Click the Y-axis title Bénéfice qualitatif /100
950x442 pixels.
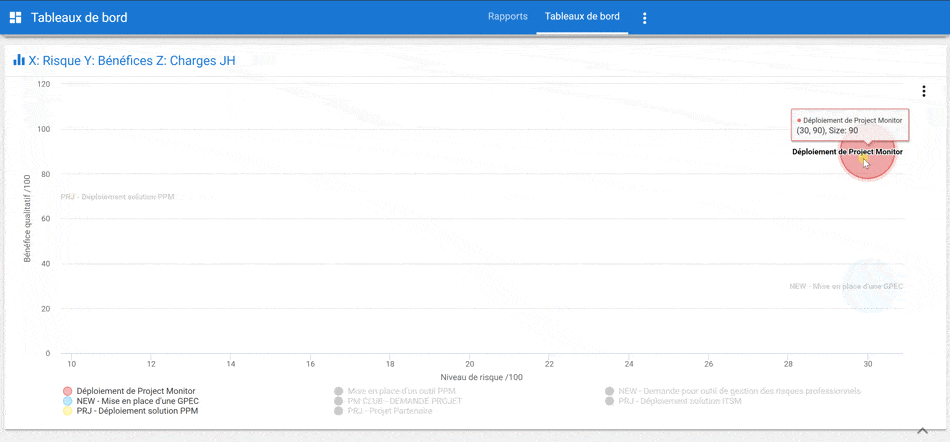[27, 218]
